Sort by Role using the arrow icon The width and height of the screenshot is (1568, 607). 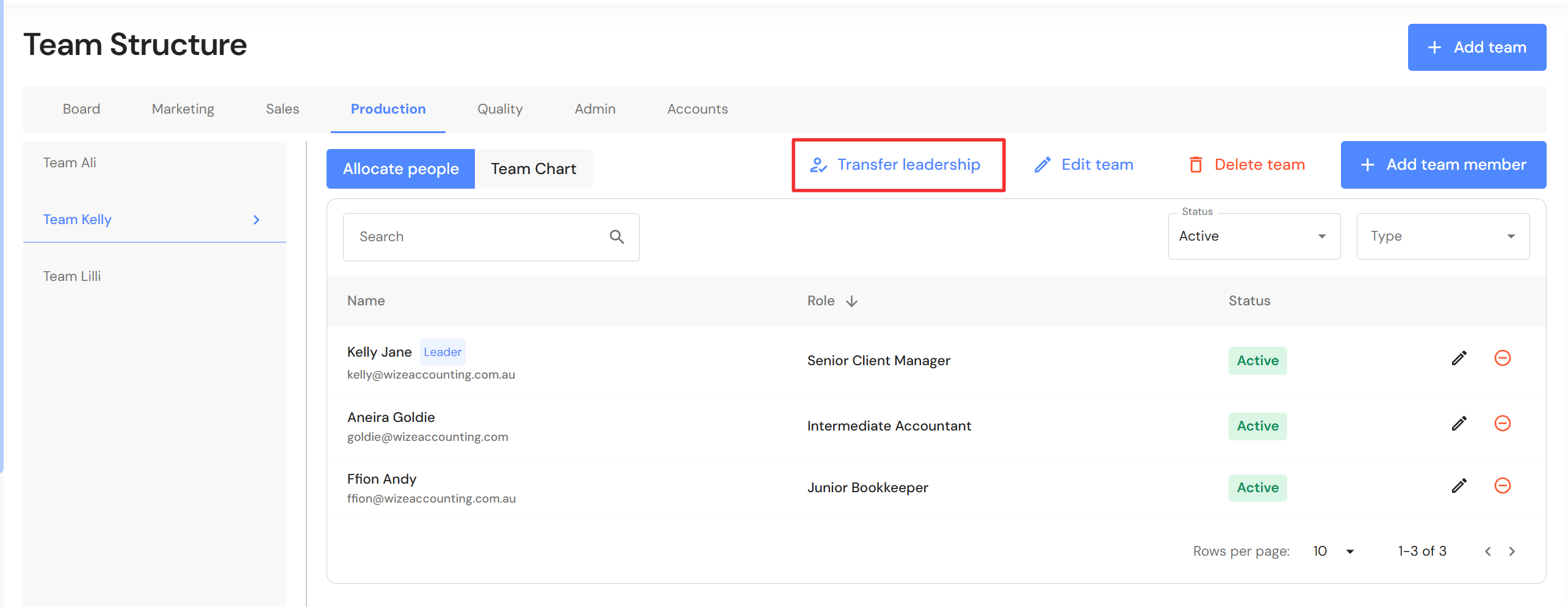(851, 301)
